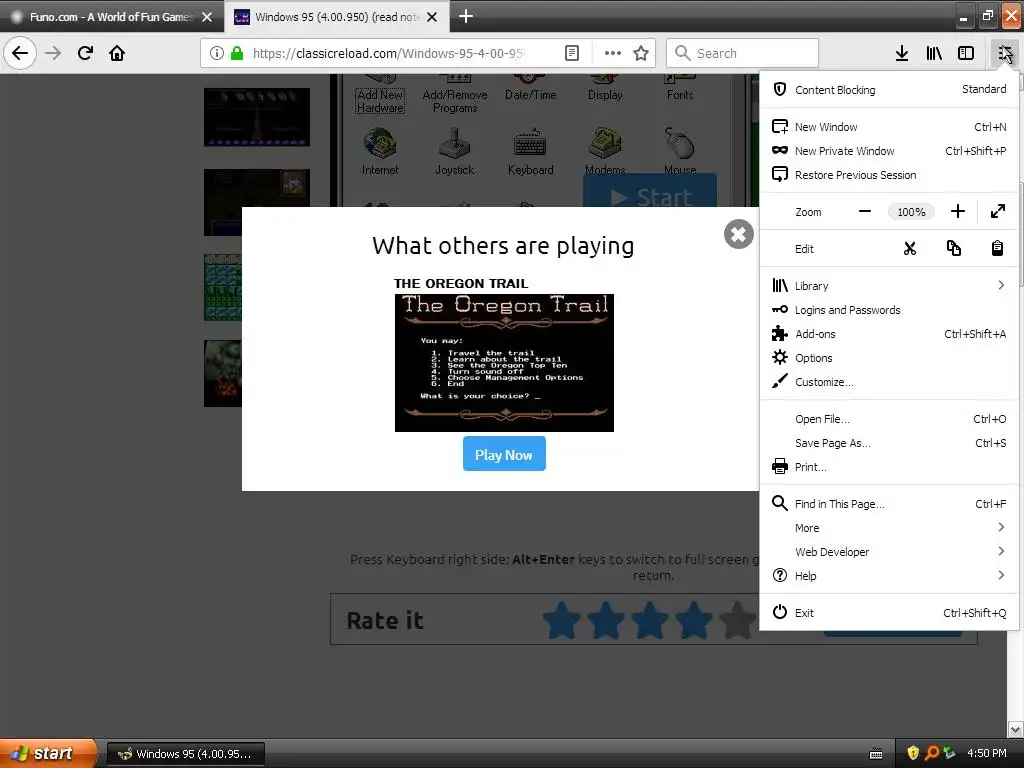Click the Add New Hardware icon
Viewport: 1024px width, 768px height.
[380, 95]
